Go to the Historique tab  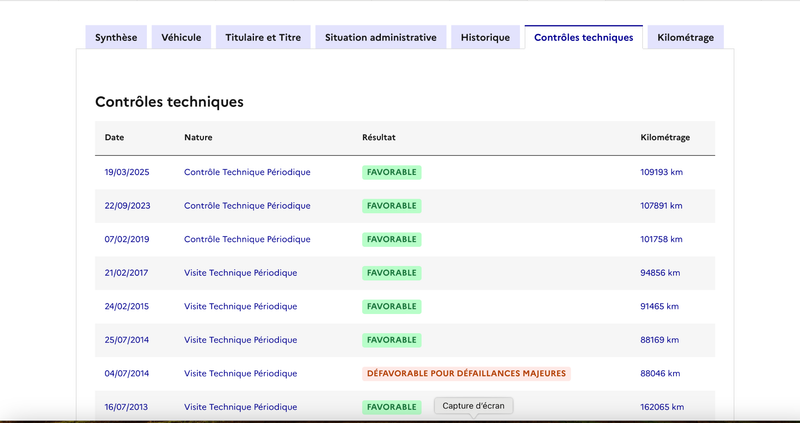click(x=485, y=37)
